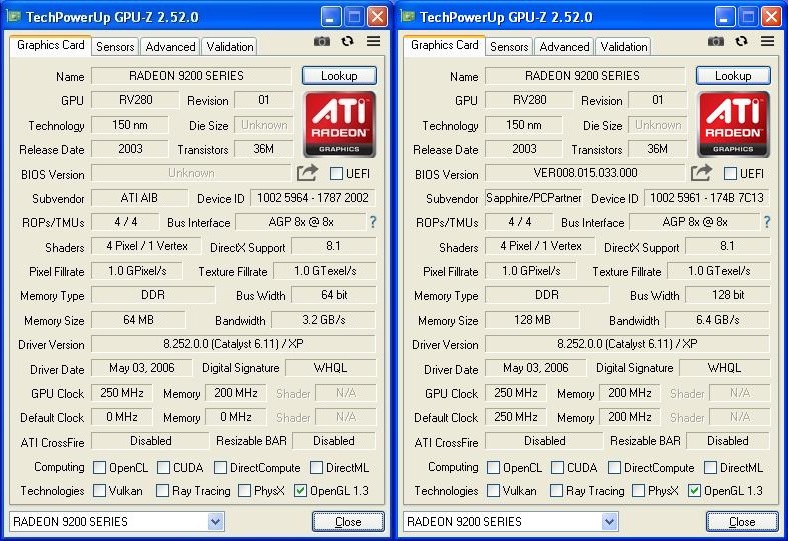Click Close button in left window
Viewport: 788px width, 541px height.
click(348, 521)
